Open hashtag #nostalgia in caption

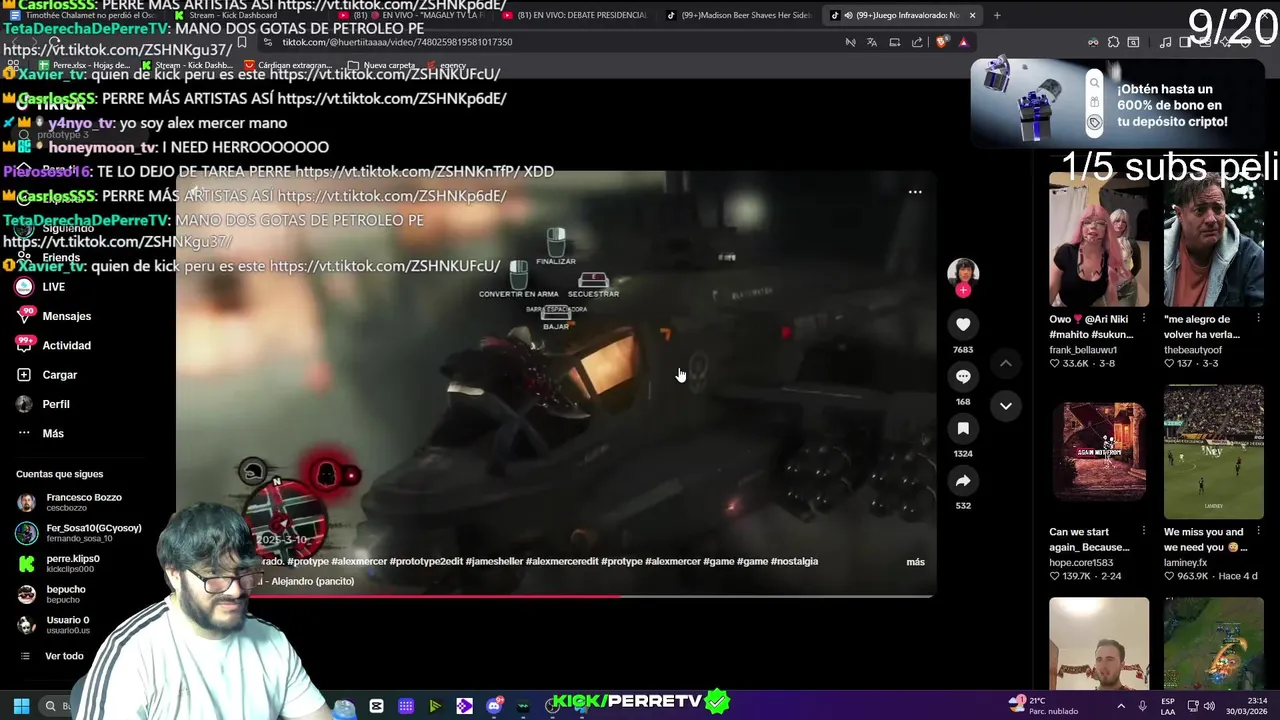pyautogui.click(x=794, y=562)
